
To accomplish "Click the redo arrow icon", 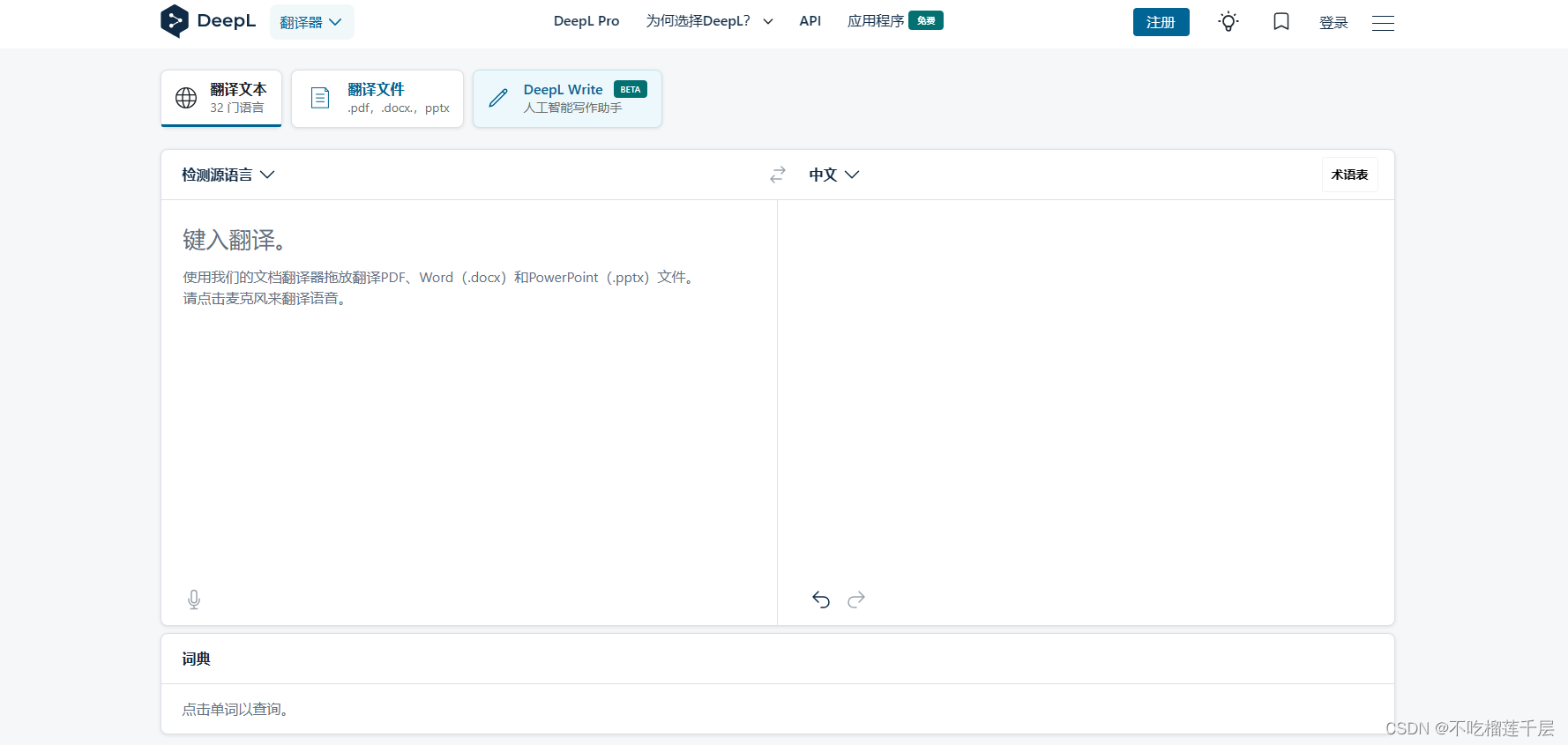I will [x=856, y=600].
